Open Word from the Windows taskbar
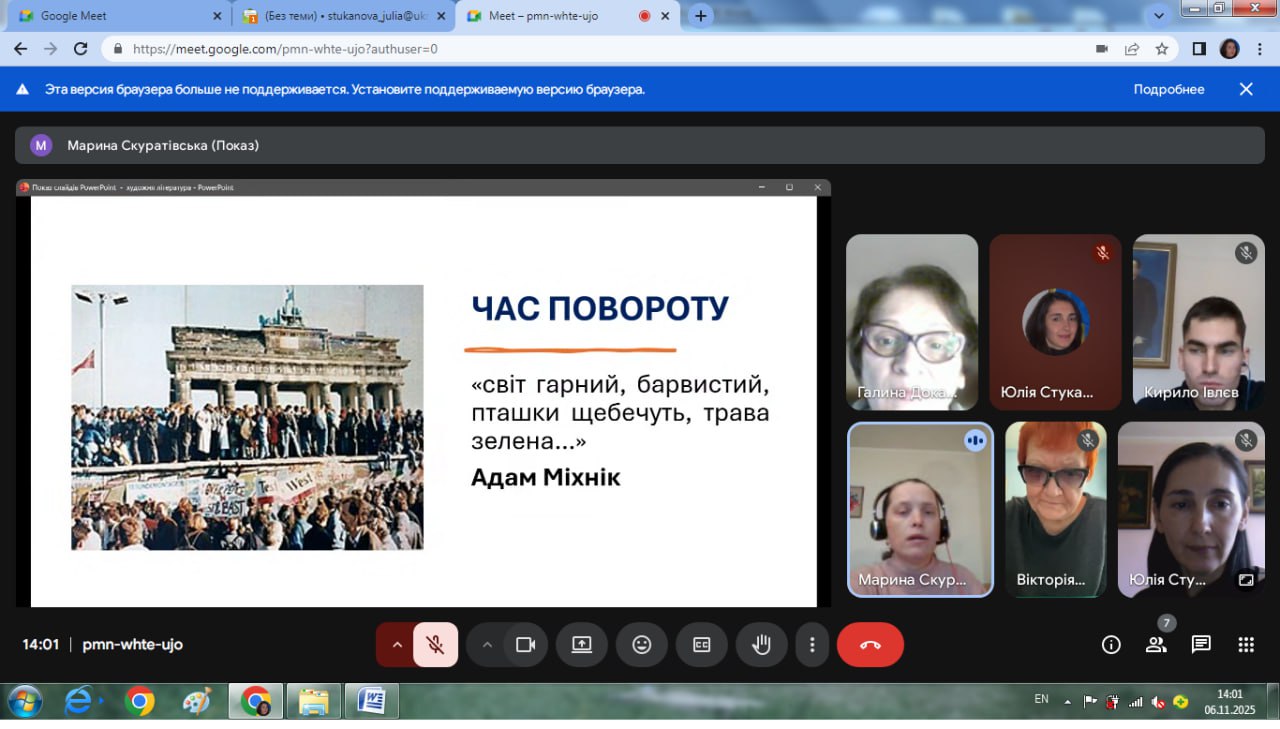 point(371,702)
